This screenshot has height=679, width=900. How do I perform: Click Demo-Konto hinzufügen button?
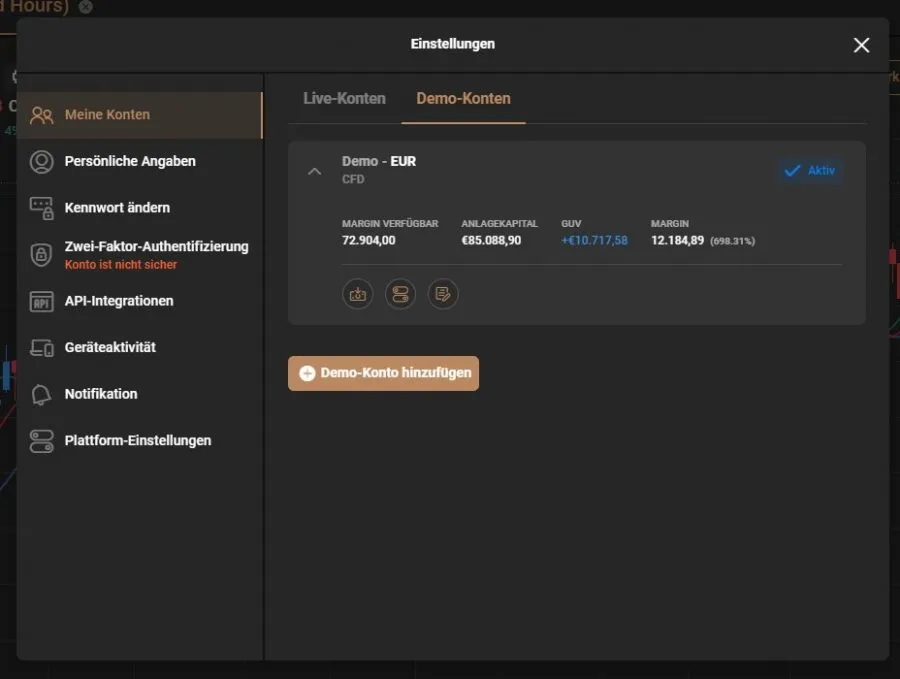(x=383, y=373)
